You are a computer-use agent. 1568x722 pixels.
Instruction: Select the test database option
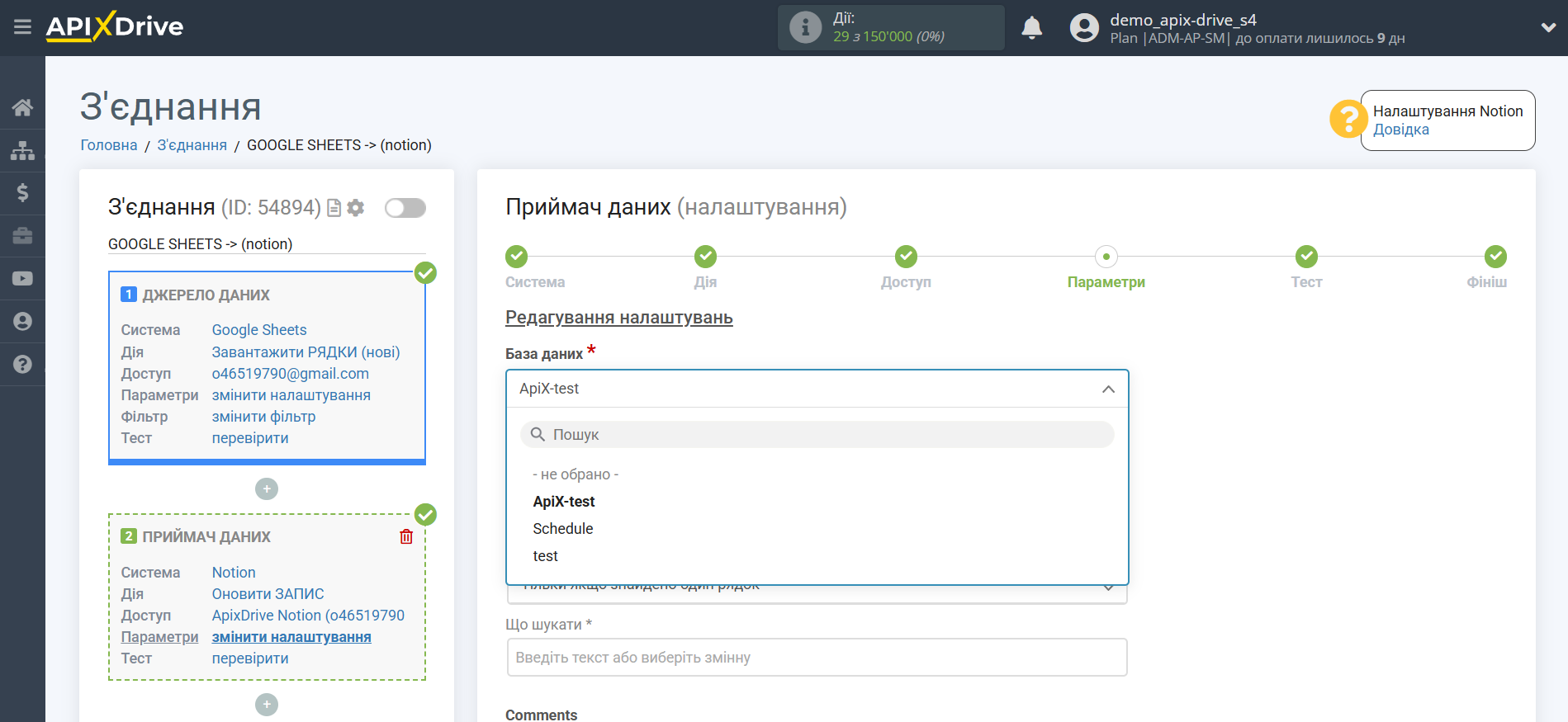coord(546,556)
